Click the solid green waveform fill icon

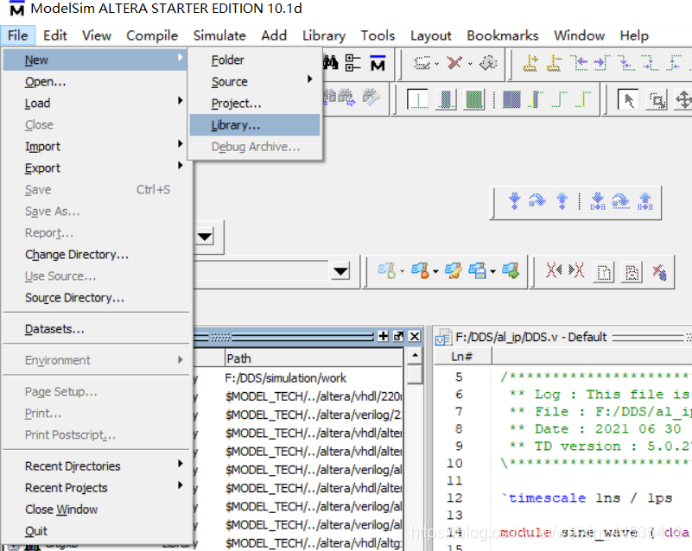click(474, 99)
